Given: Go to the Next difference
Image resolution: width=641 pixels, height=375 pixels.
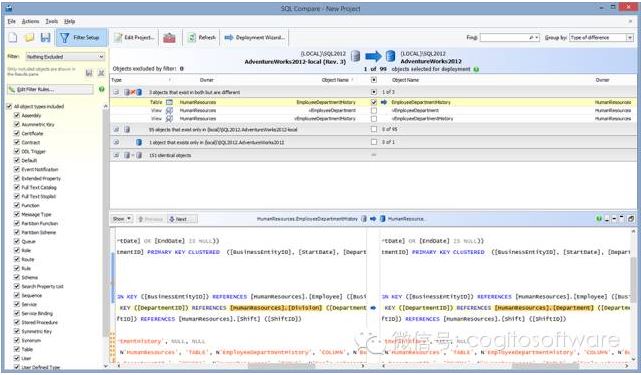Looking at the screenshot, I should (x=182, y=219).
